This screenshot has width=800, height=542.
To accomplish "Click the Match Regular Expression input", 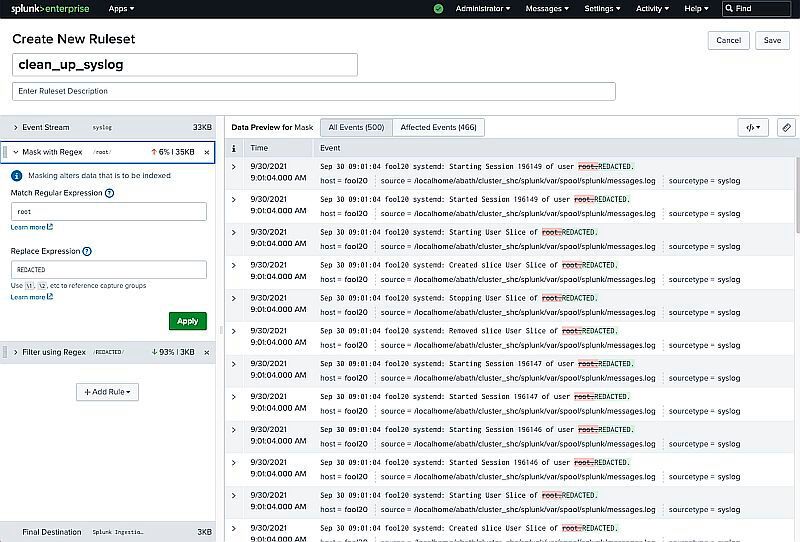I will pyautogui.click(x=109, y=212).
